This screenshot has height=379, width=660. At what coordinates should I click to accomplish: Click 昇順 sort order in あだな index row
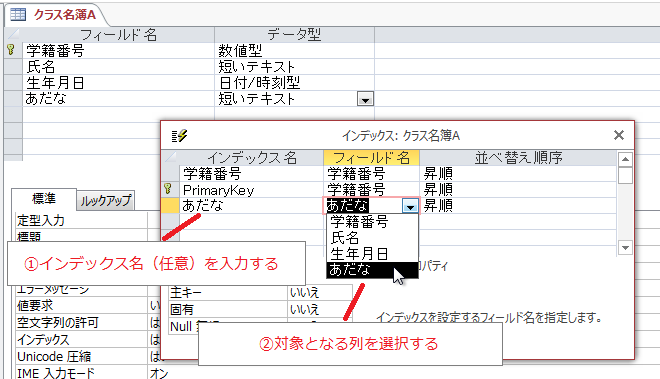tap(518, 206)
